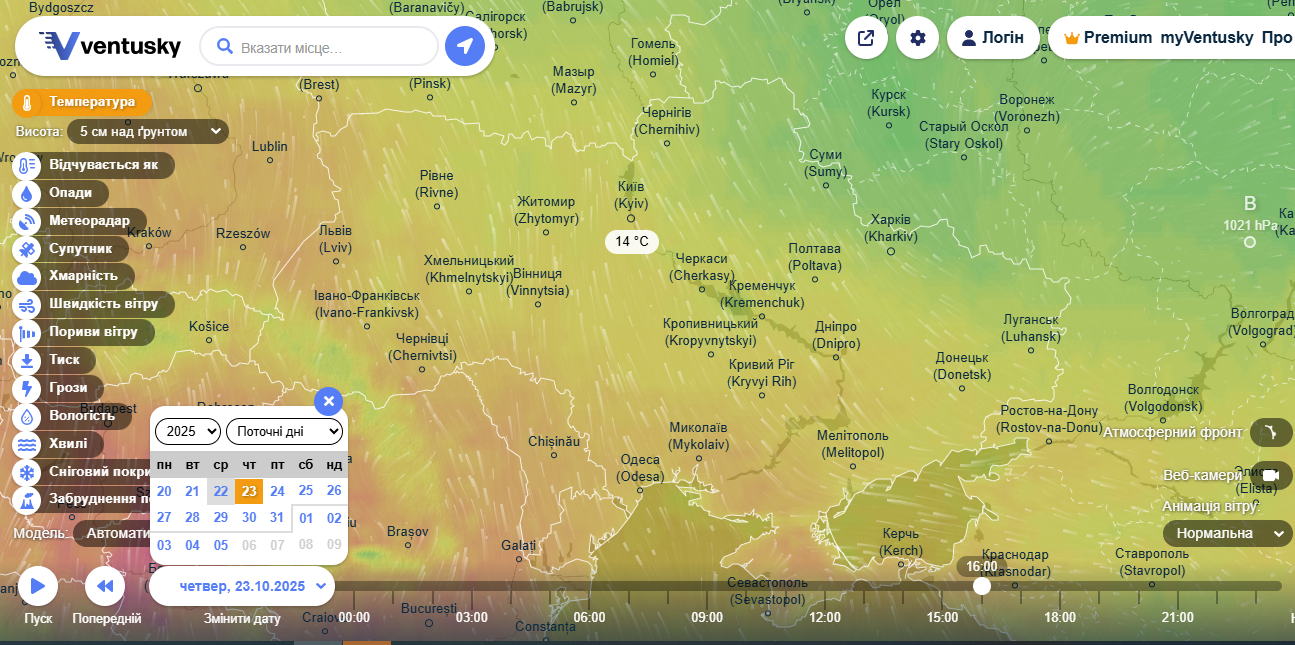1295x645 pixels.
Task: Select the Метеорадар radar layer icon
Action: point(27,221)
